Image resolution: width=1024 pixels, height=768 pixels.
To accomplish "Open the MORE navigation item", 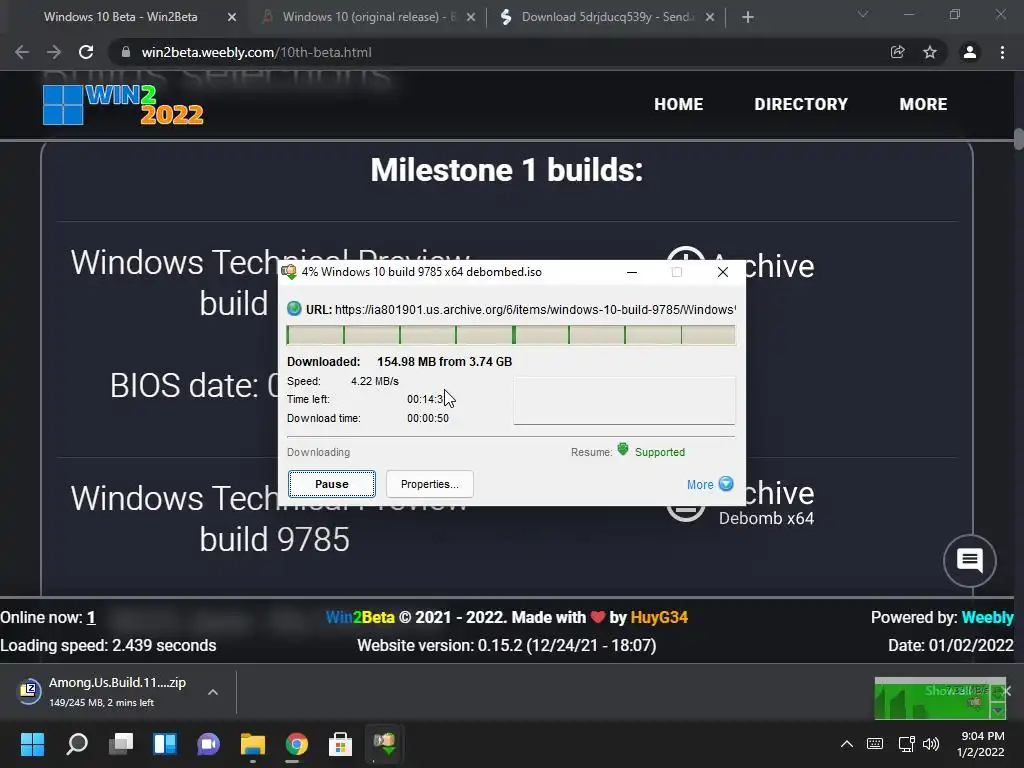I will 923,104.
